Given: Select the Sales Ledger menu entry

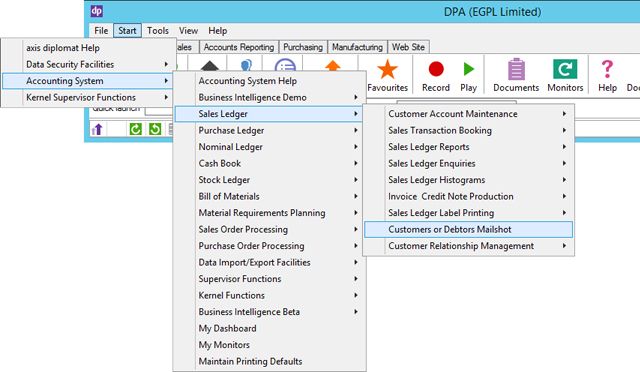Looking at the screenshot, I should pos(269,114).
